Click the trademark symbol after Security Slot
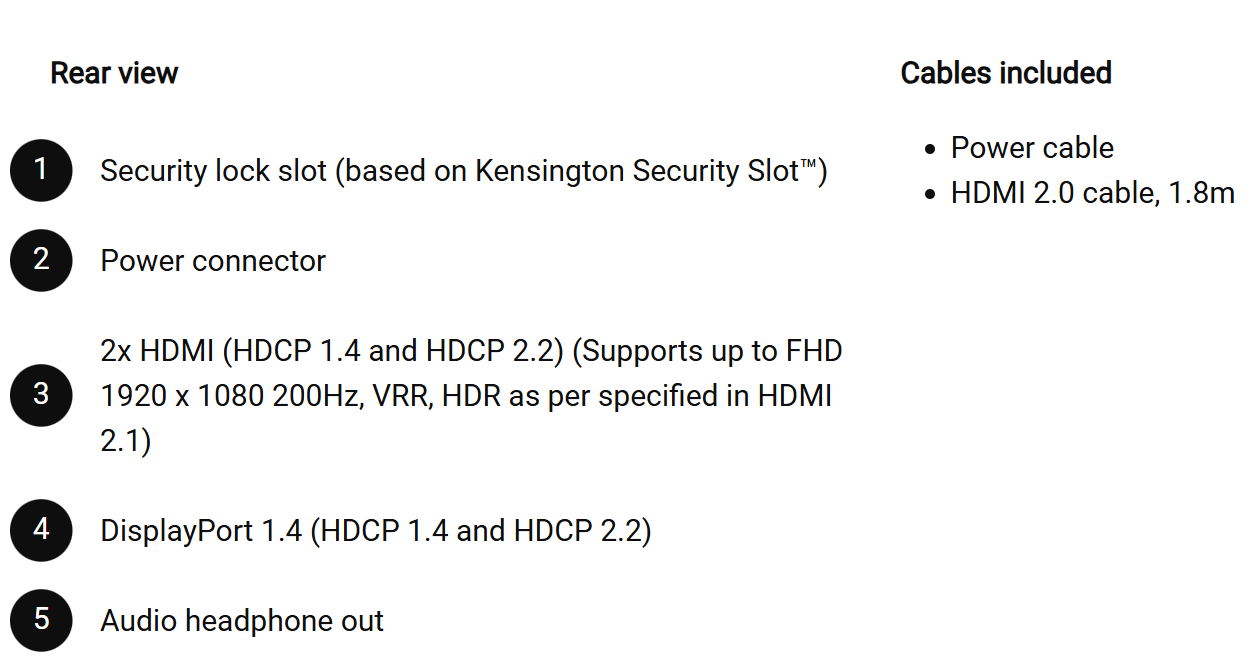Screen dimensions: 1250x671 coord(809,164)
